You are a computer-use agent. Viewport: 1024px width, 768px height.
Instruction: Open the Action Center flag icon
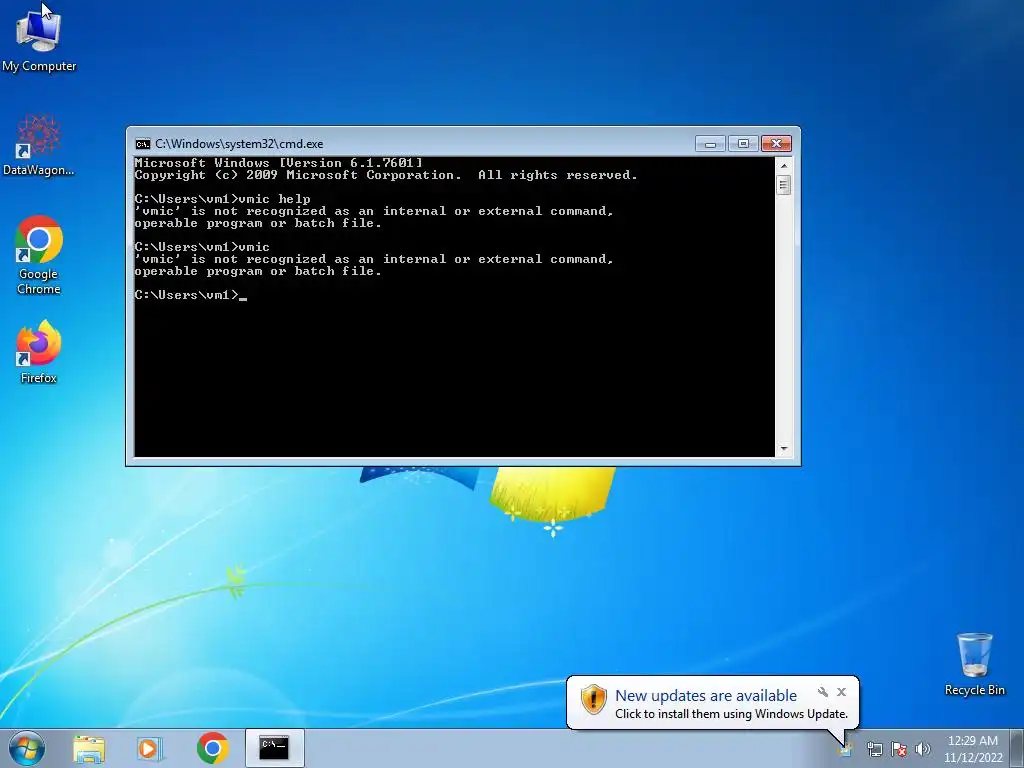point(899,749)
